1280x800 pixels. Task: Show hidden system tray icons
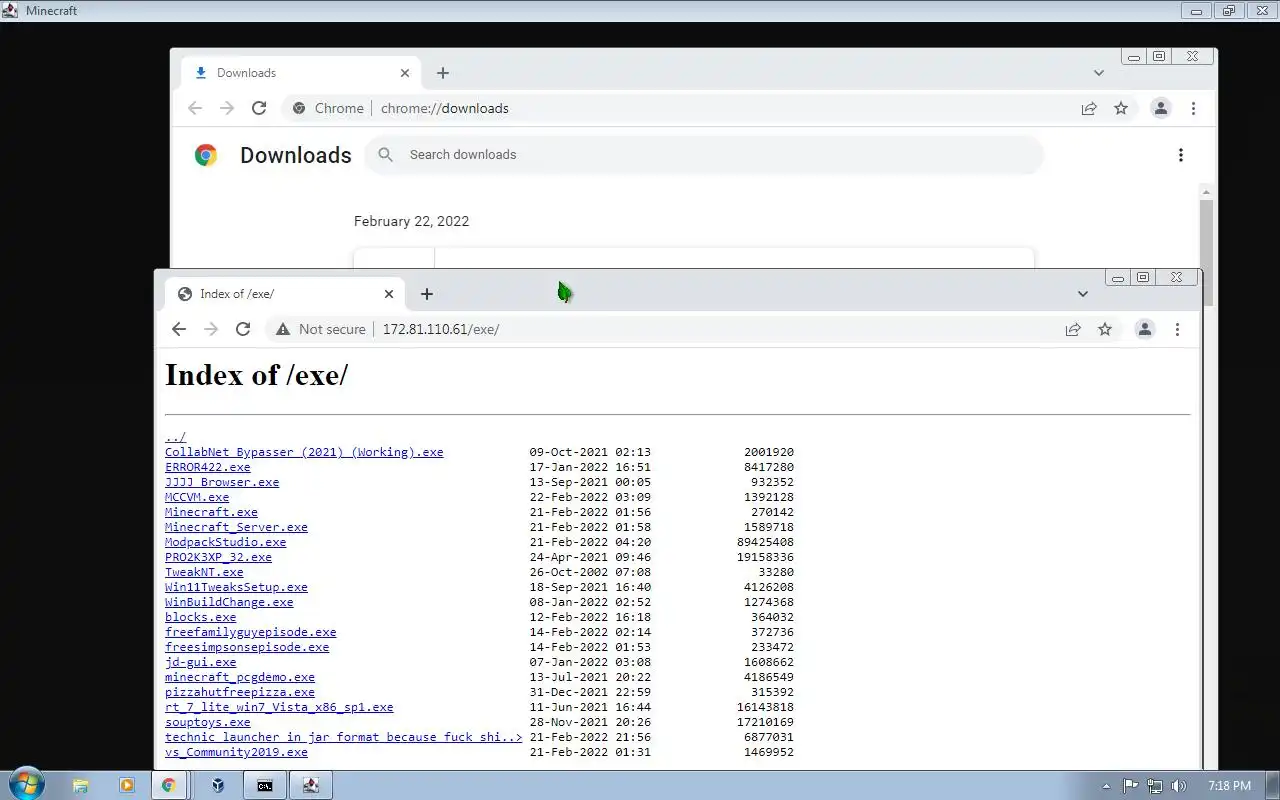click(1106, 786)
